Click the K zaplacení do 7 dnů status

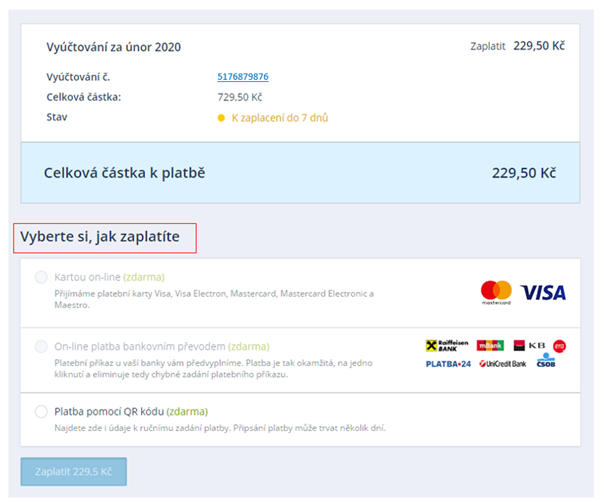coord(280,118)
